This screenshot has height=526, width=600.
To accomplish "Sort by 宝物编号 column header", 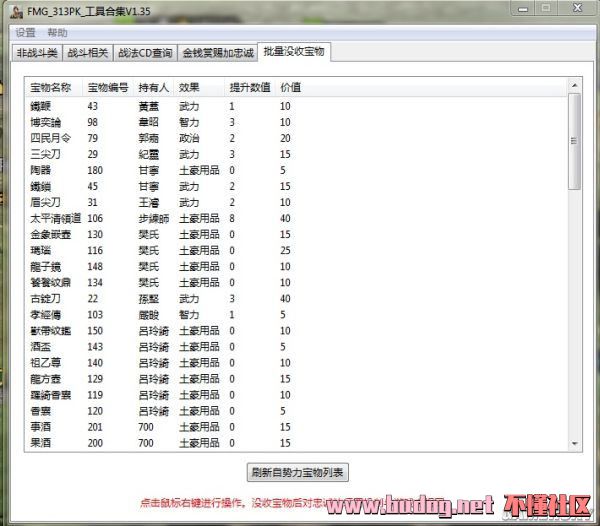I will [108, 88].
